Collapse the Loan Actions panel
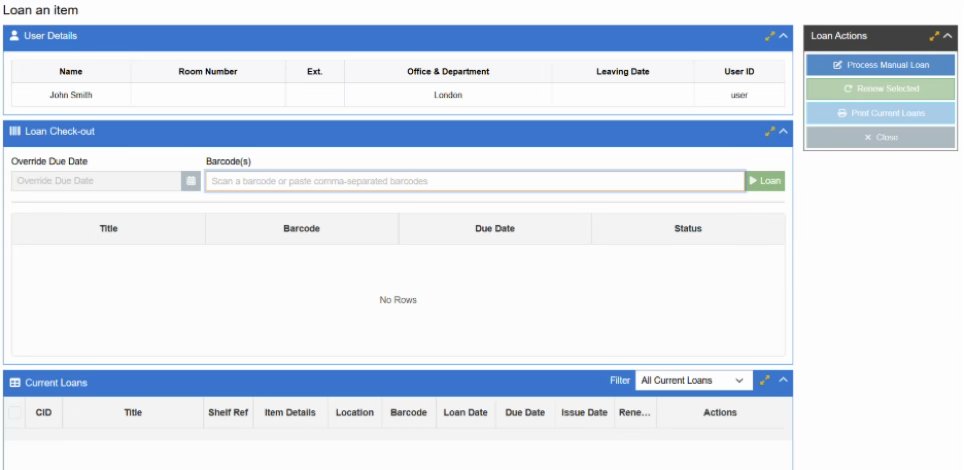This screenshot has width=964, height=470. 948,36
